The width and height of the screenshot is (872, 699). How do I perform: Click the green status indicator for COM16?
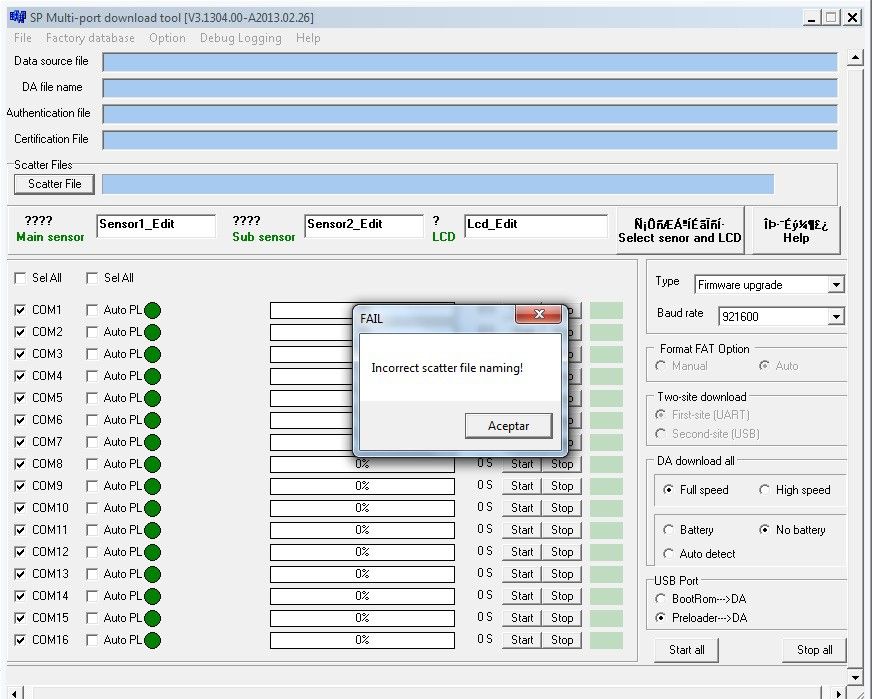tap(152, 640)
